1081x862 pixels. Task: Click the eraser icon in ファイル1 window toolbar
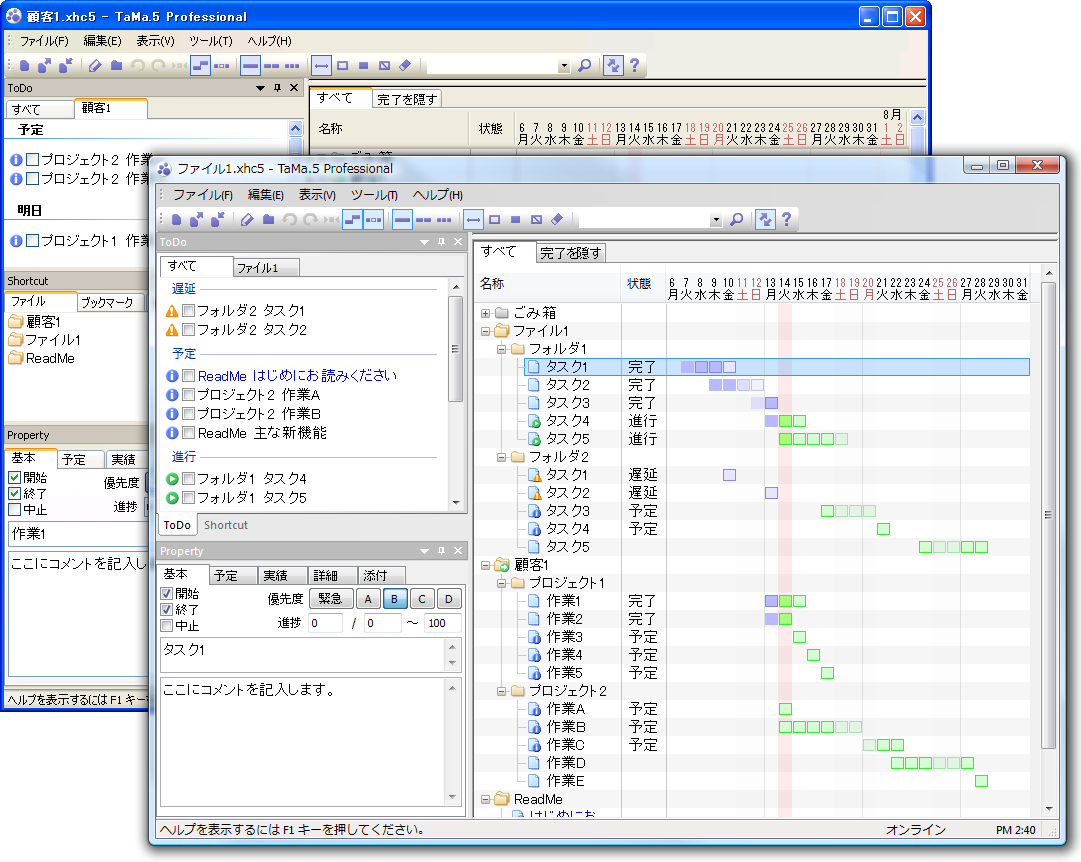(557, 220)
